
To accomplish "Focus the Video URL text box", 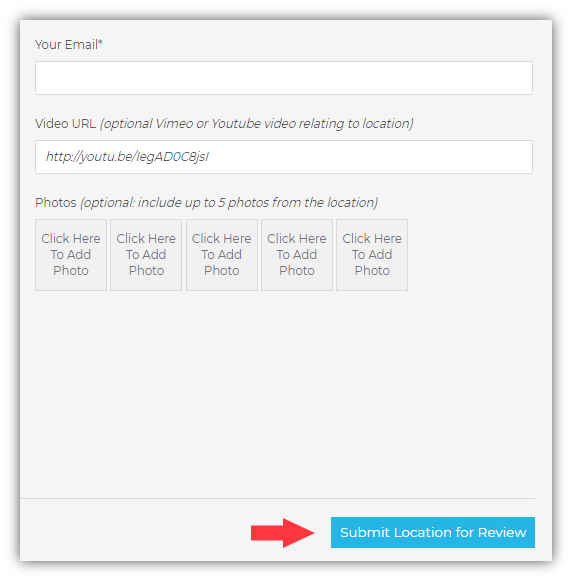I will click(x=284, y=157).
